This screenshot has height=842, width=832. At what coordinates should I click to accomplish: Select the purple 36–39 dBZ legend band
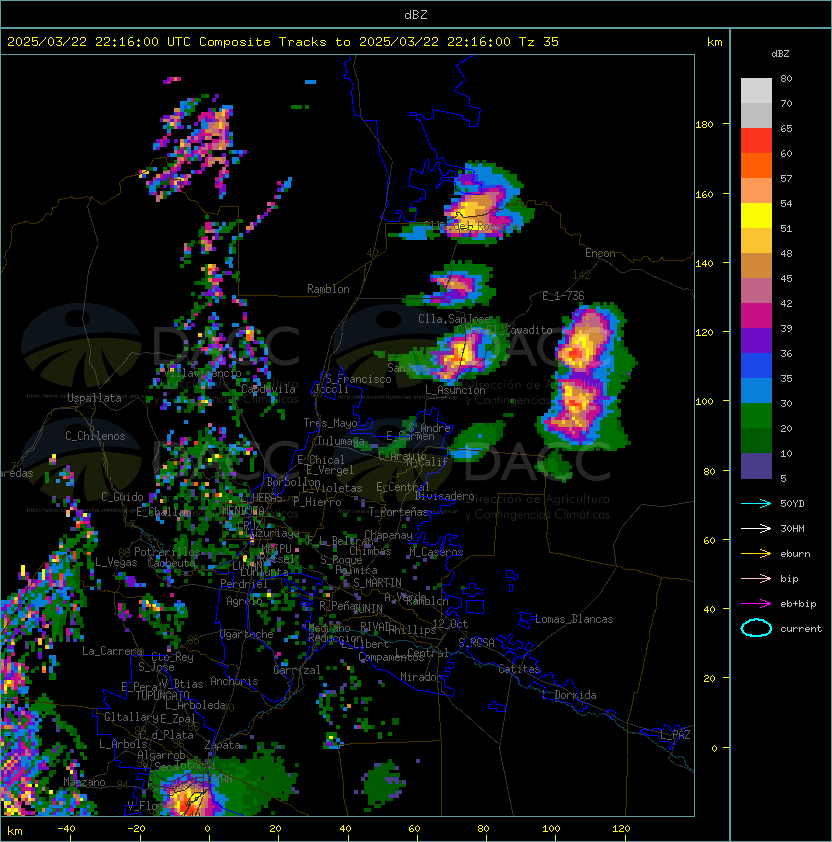(x=756, y=340)
